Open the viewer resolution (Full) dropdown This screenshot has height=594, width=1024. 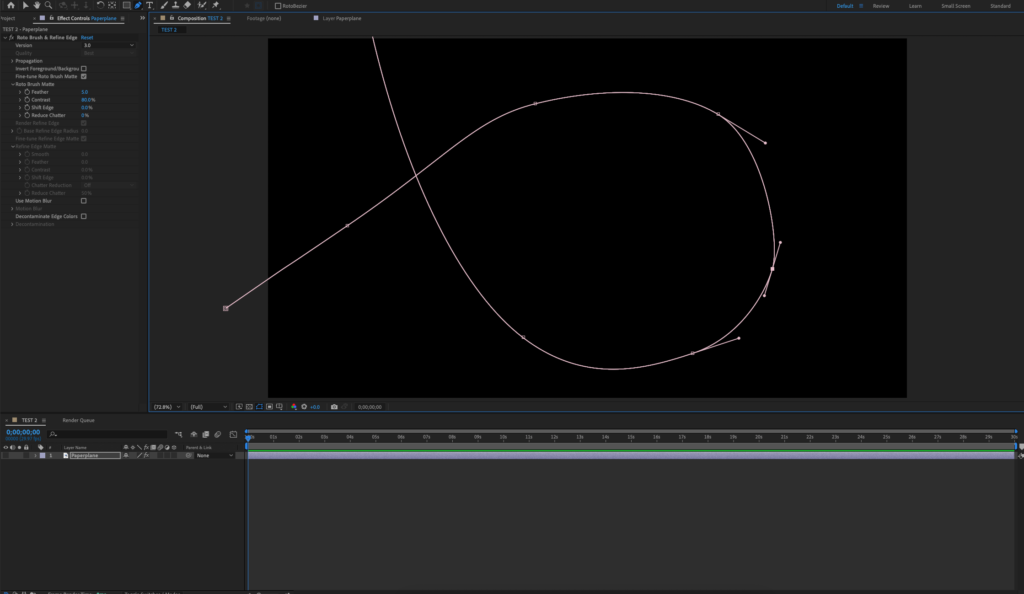(x=208, y=407)
